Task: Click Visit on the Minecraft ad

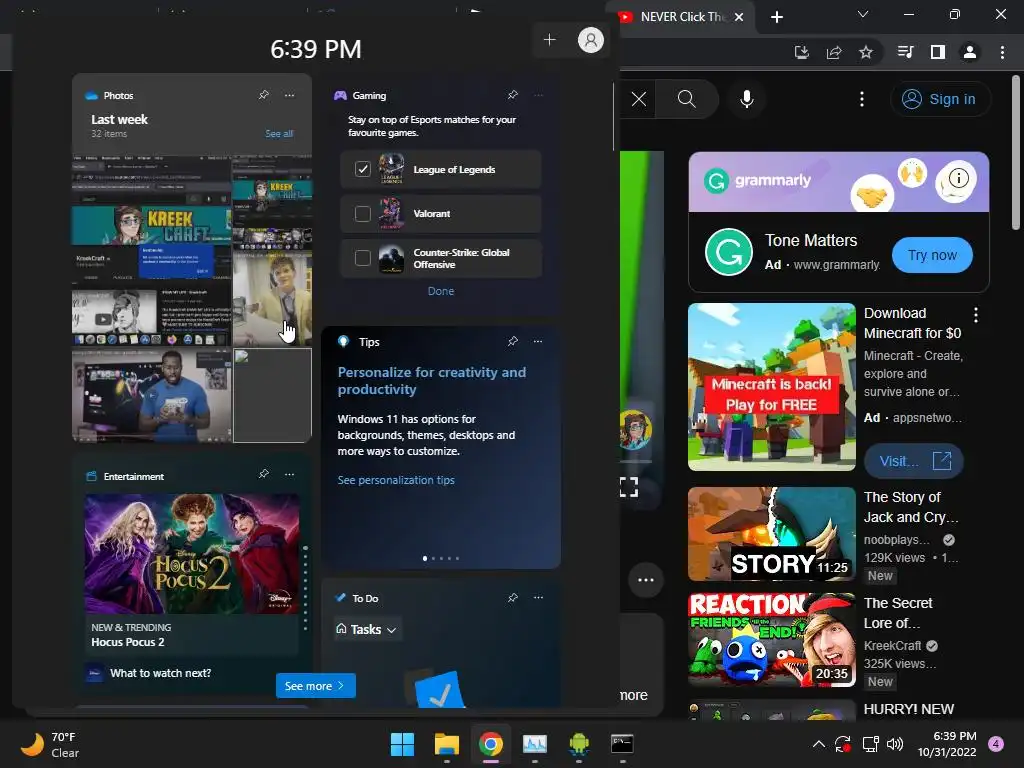Action: (x=914, y=461)
